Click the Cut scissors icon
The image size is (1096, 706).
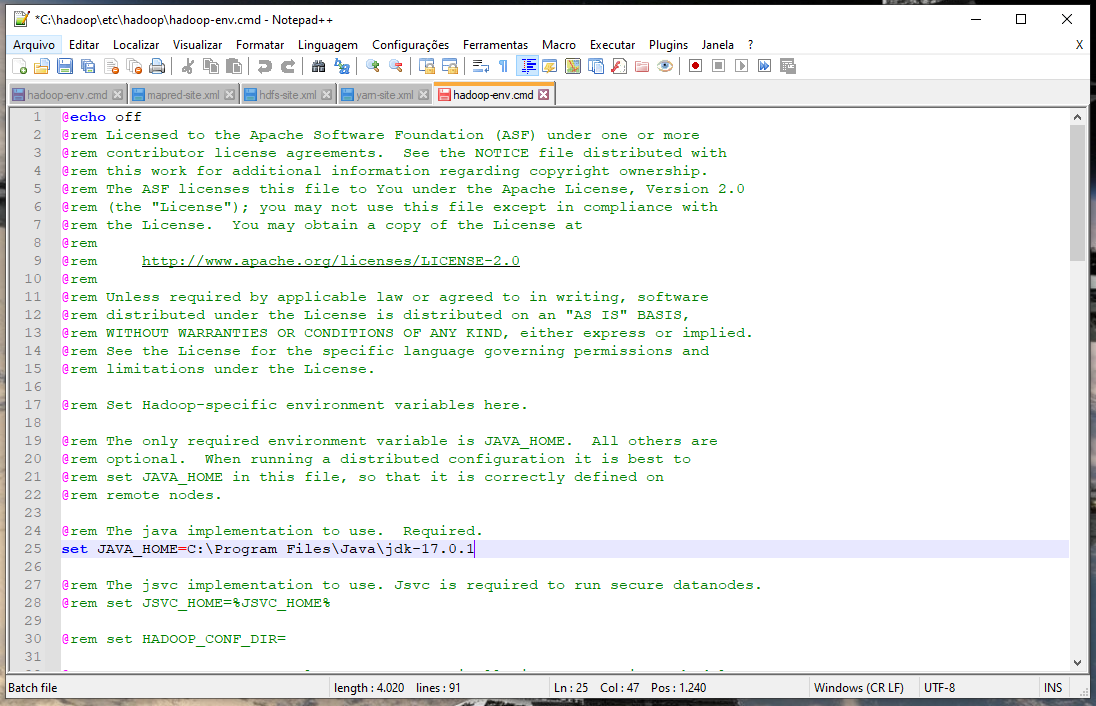187,66
